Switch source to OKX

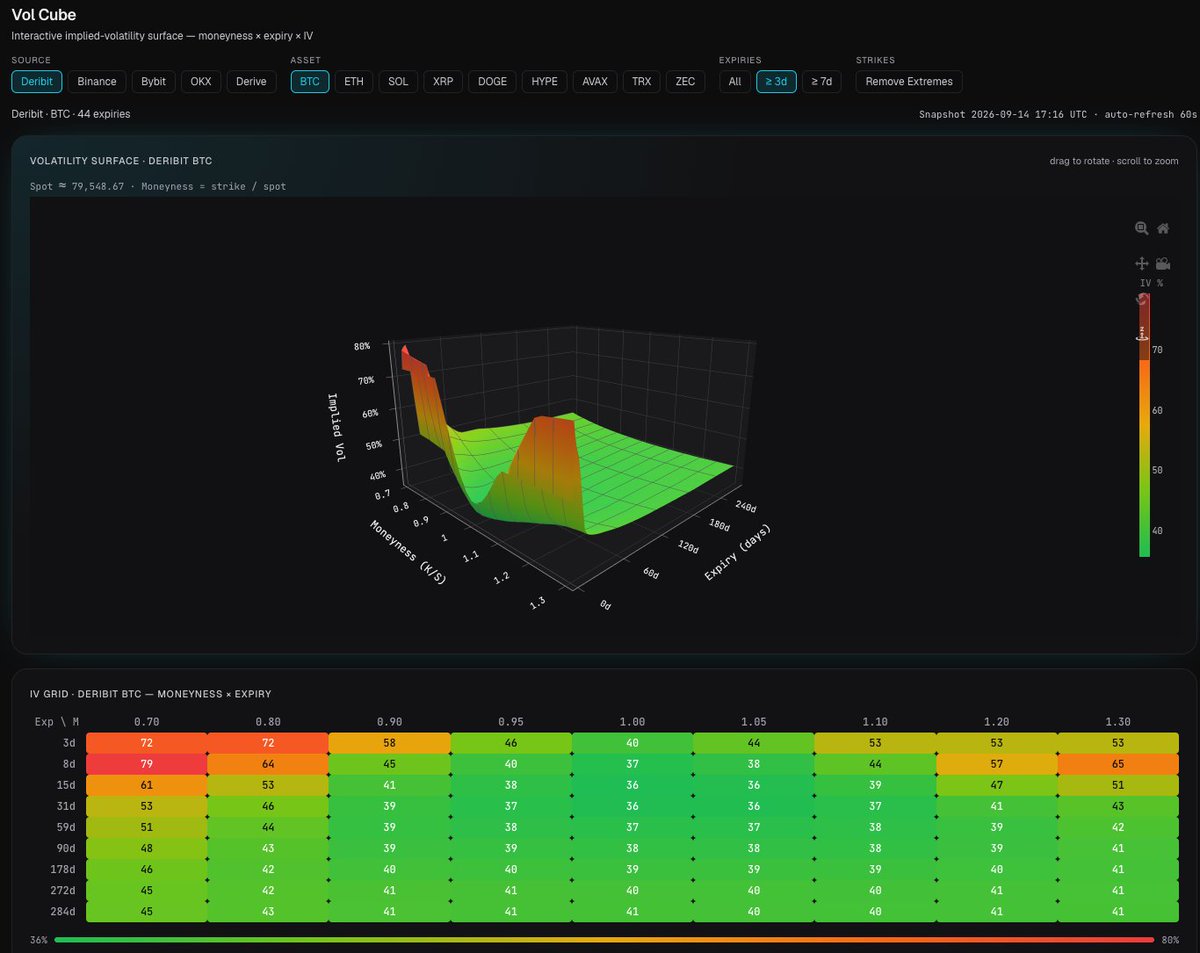(x=201, y=81)
